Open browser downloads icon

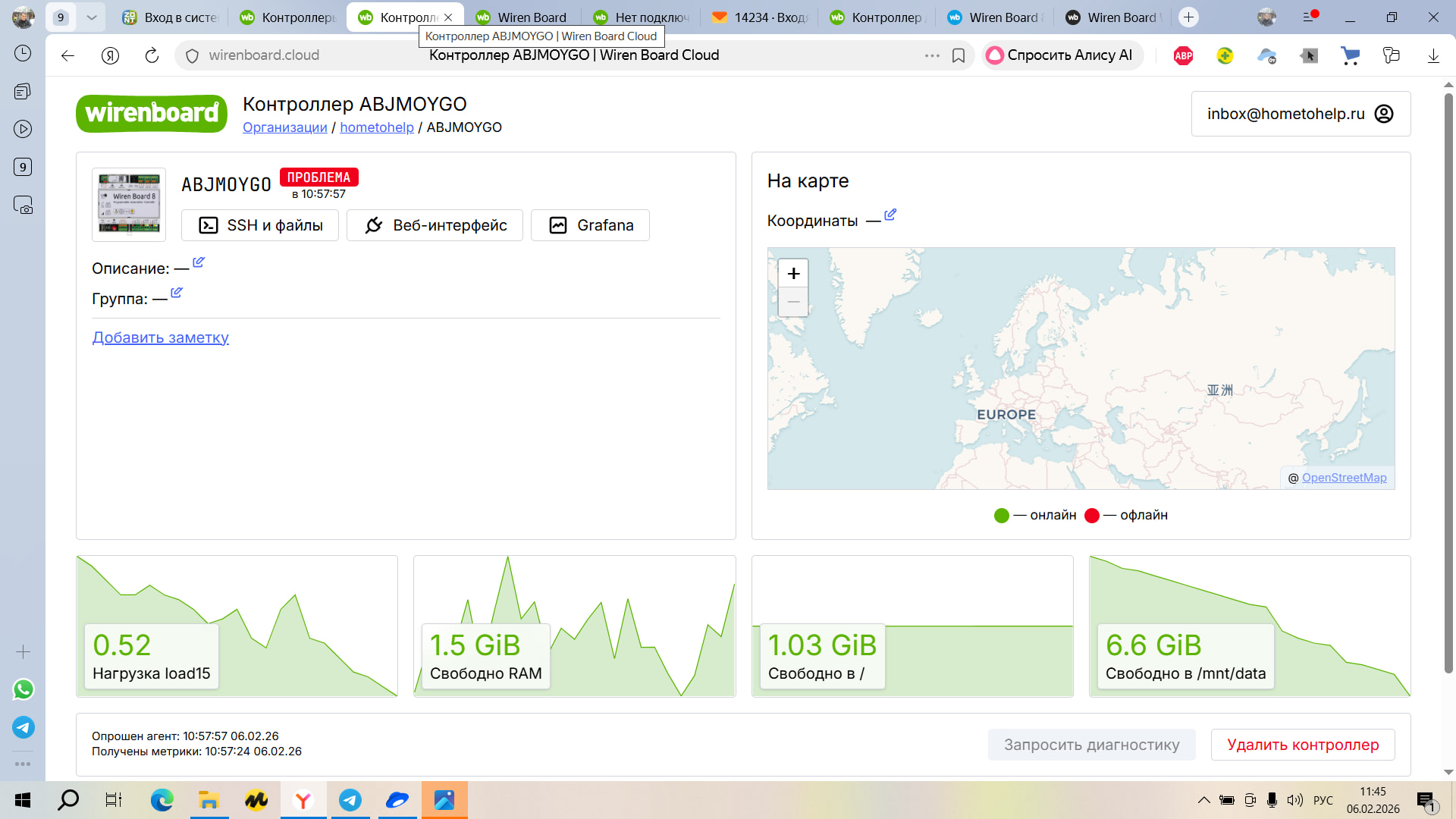(1433, 55)
